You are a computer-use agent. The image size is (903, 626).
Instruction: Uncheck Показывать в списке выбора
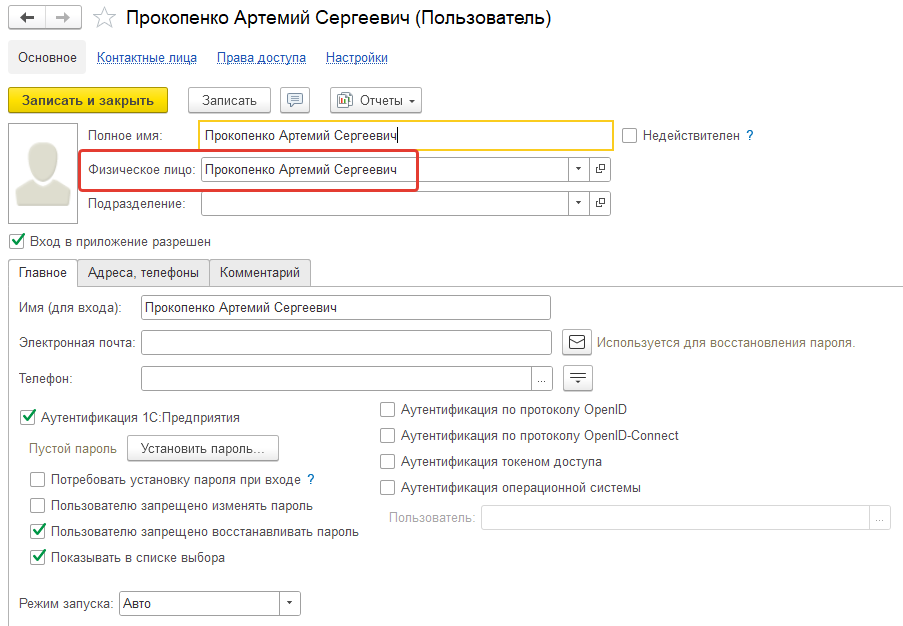coord(37,557)
